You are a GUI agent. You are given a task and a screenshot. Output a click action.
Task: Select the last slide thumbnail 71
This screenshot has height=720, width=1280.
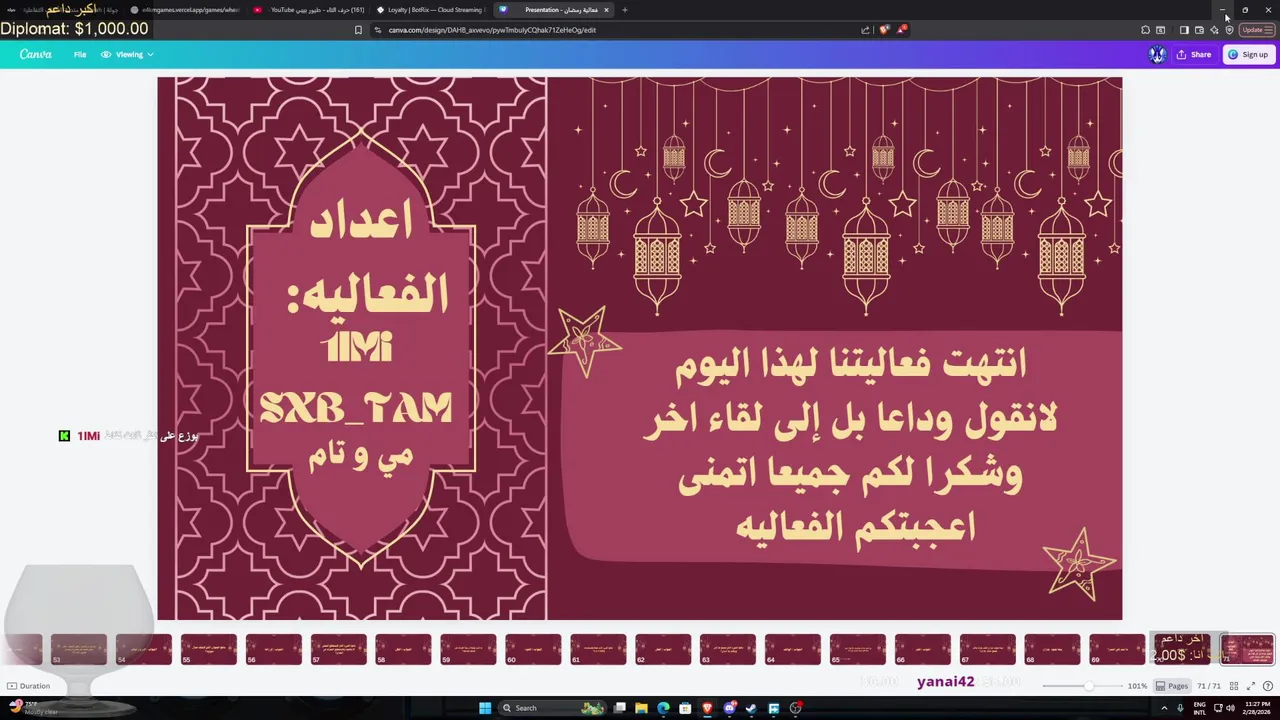click(x=1247, y=649)
